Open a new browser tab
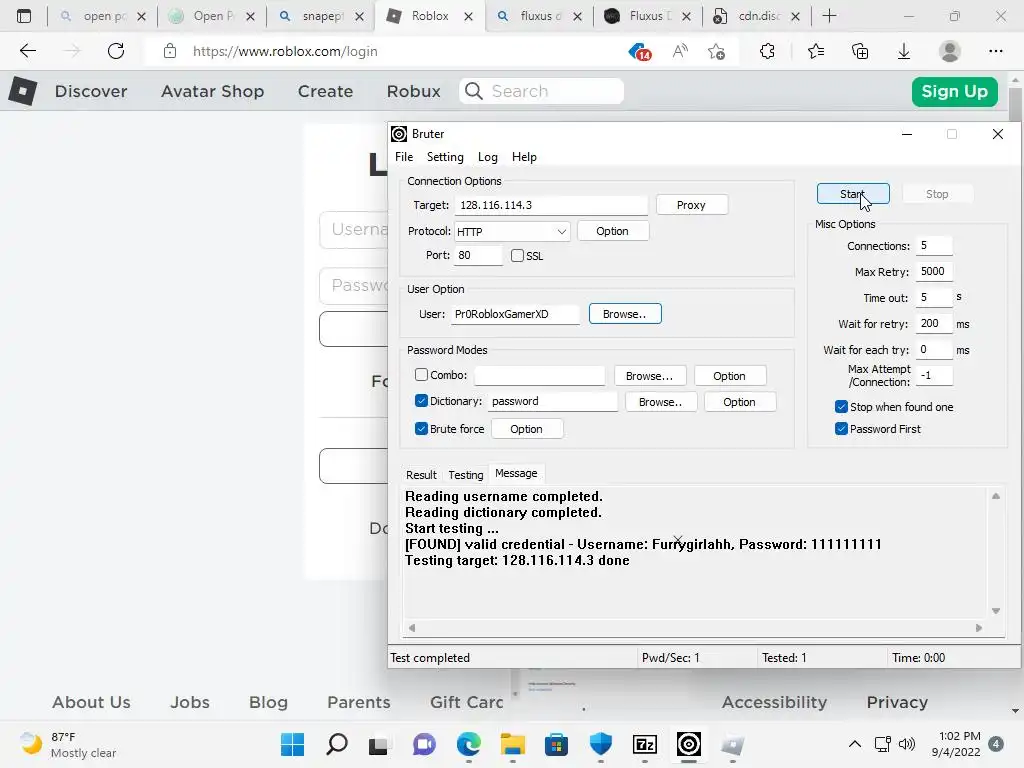This screenshot has width=1024, height=768. tap(829, 16)
